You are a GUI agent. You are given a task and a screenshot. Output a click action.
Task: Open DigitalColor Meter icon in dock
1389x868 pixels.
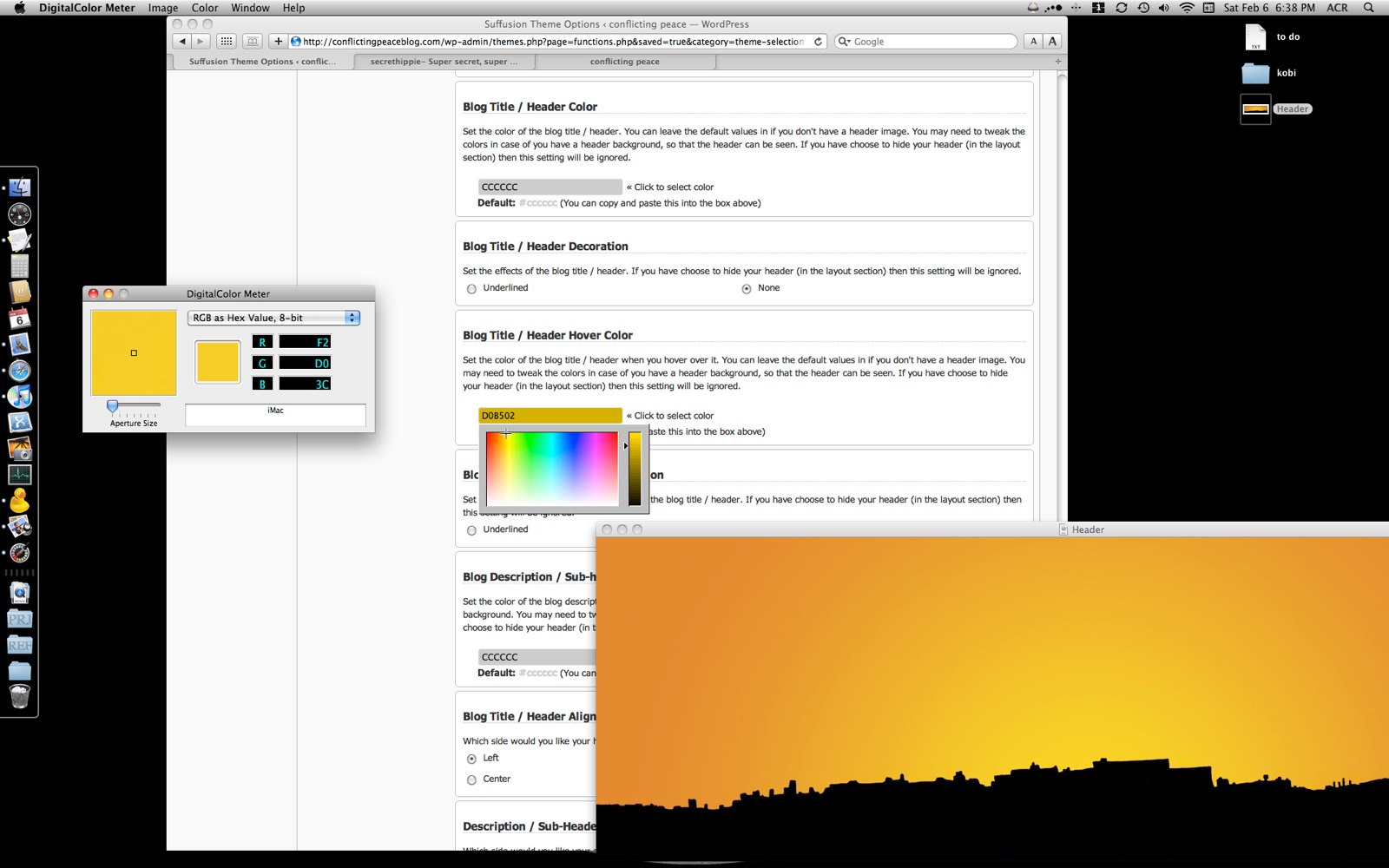point(19,553)
